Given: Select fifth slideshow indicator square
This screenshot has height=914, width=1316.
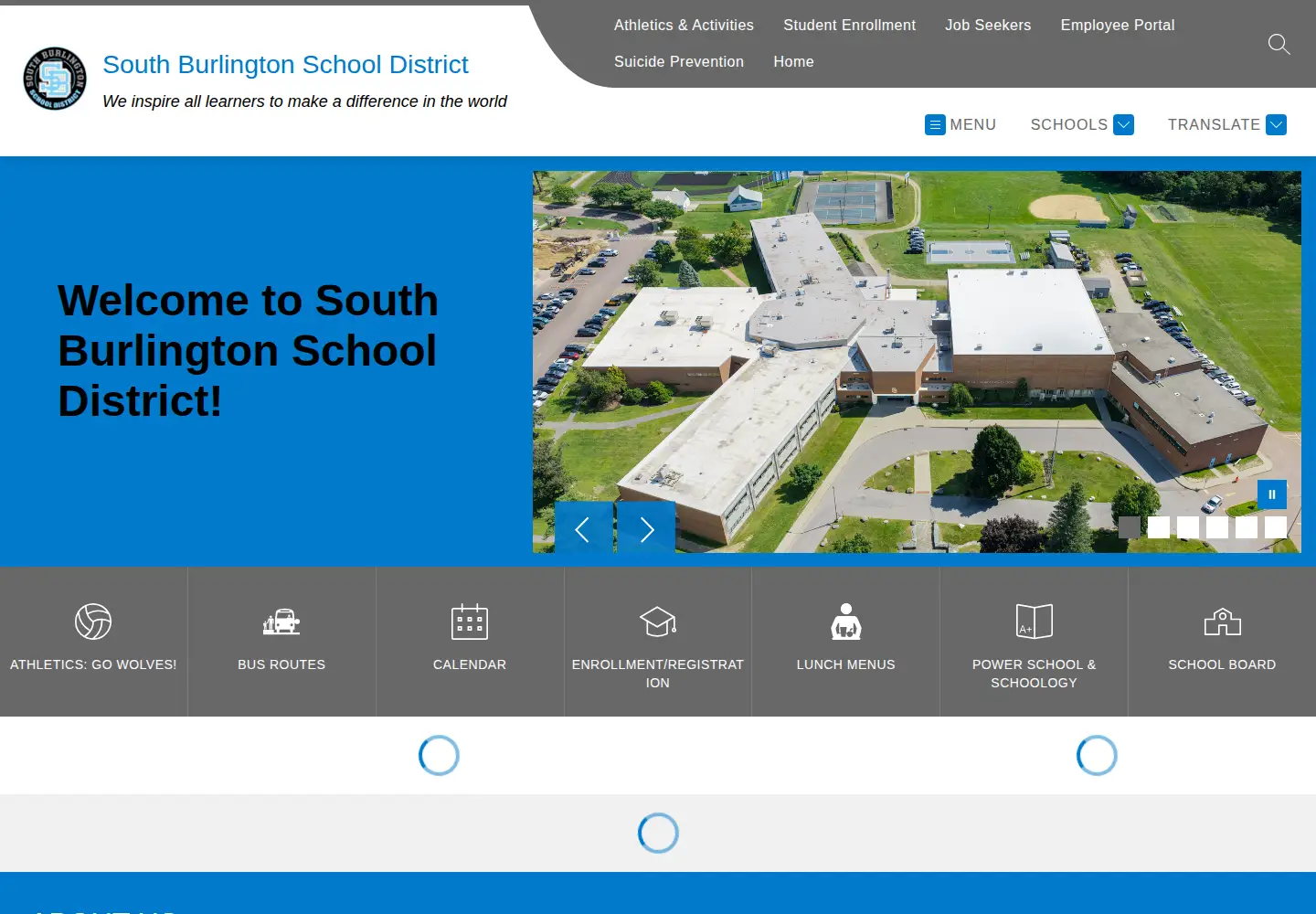Looking at the screenshot, I should click(x=1247, y=527).
